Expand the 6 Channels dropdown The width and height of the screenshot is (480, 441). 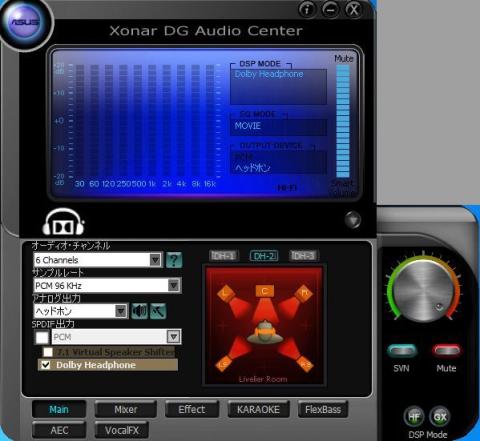(x=155, y=260)
